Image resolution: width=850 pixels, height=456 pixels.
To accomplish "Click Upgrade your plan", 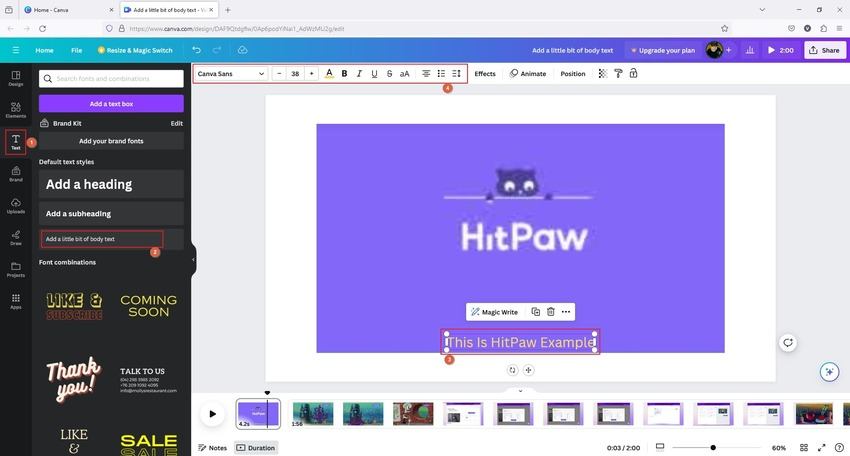I will point(663,50).
